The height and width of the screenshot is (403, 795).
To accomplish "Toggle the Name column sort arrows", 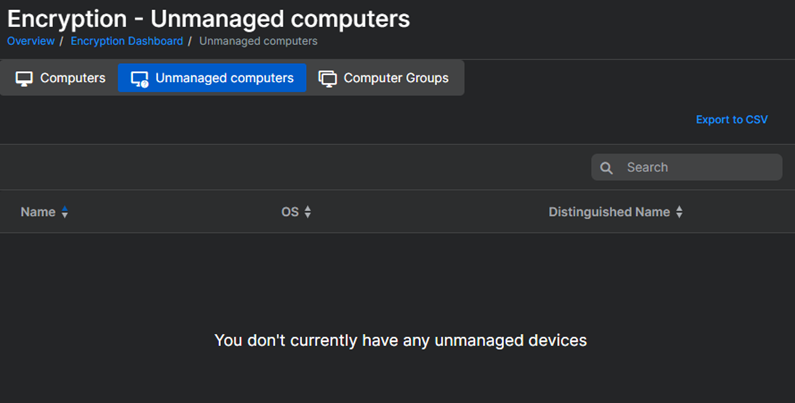I will [x=65, y=212].
